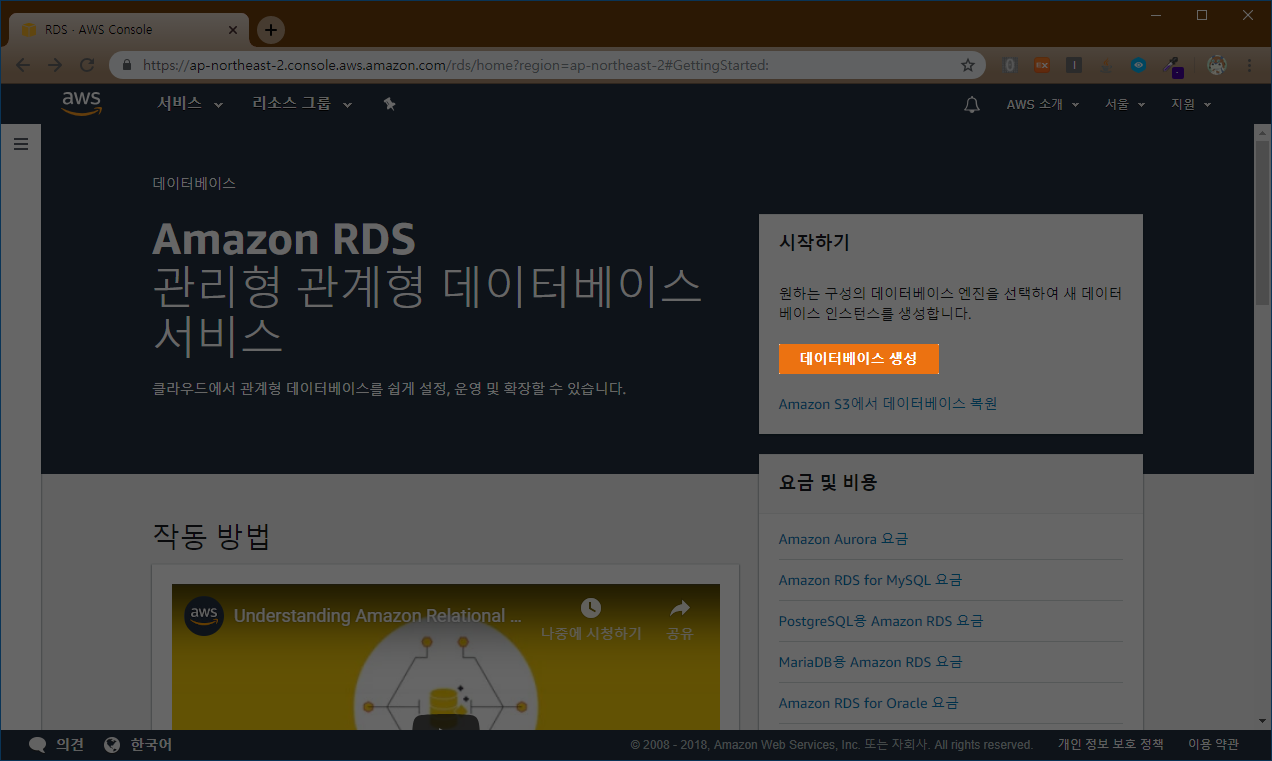Click the globe language icon
The height and width of the screenshot is (761, 1272).
tap(112, 745)
